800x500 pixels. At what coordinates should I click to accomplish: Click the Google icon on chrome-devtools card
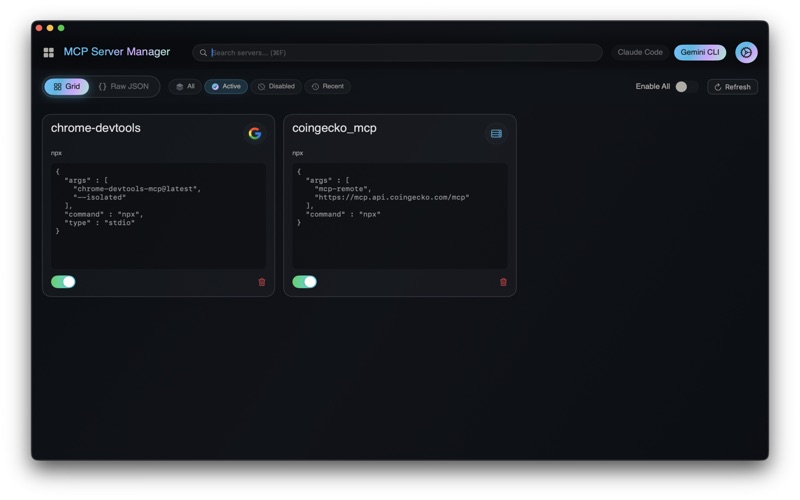coord(255,133)
